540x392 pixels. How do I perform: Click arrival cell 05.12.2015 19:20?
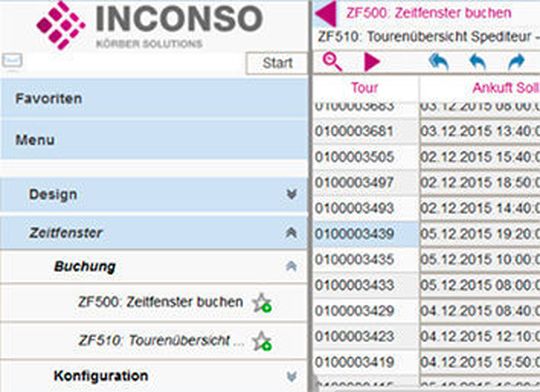coord(480,234)
